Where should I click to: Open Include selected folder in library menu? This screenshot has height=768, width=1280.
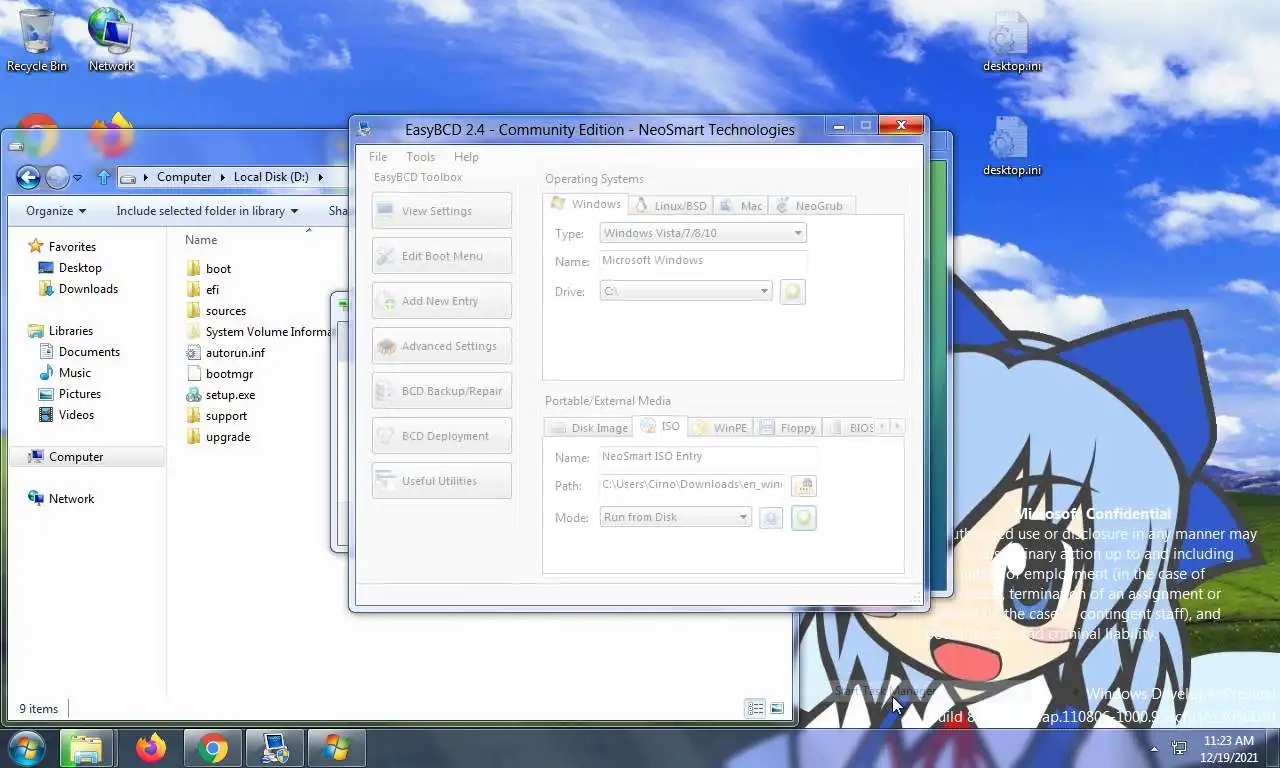point(207,211)
